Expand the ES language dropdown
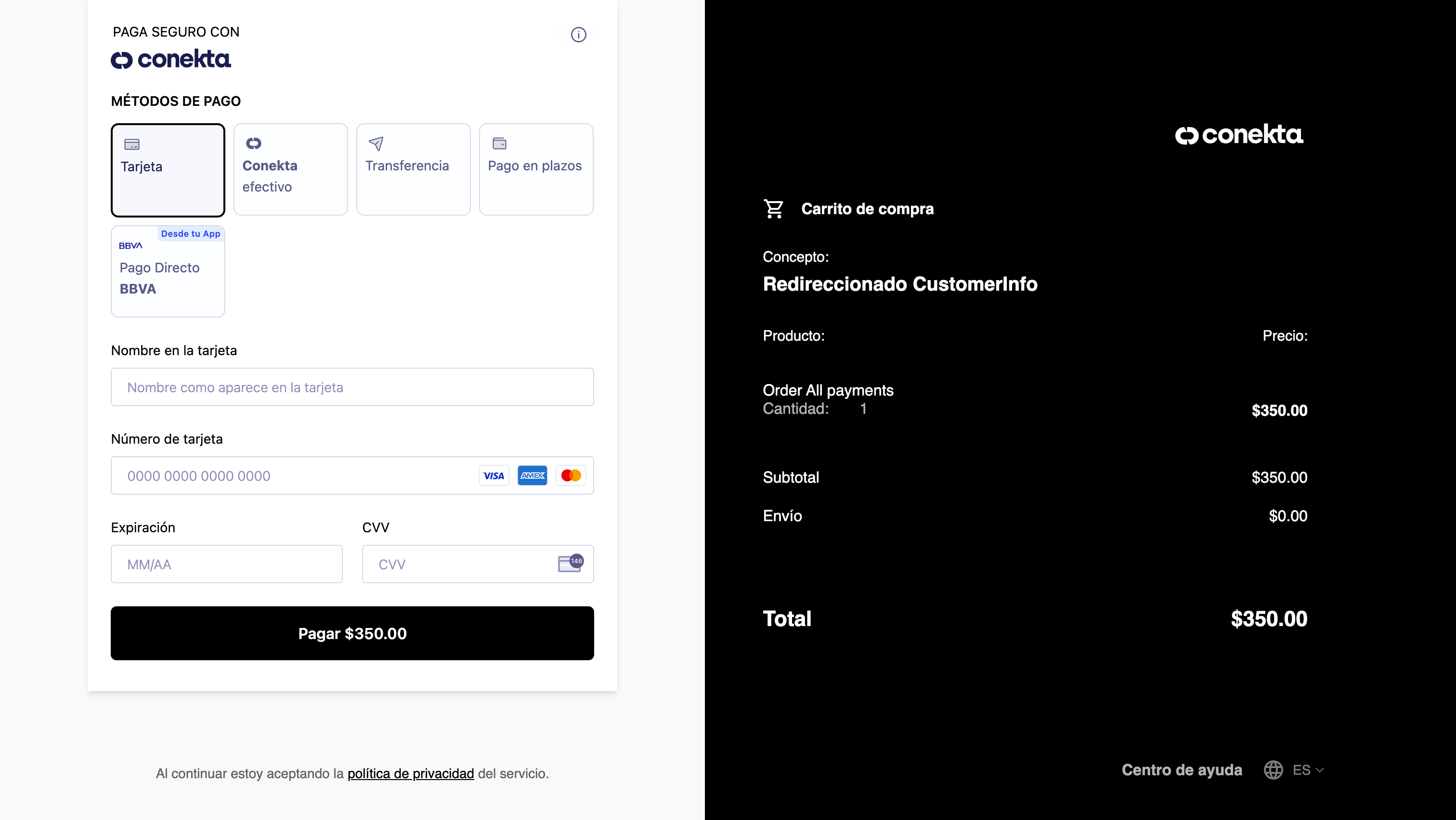The width and height of the screenshot is (1456, 820). pos(1308,770)
